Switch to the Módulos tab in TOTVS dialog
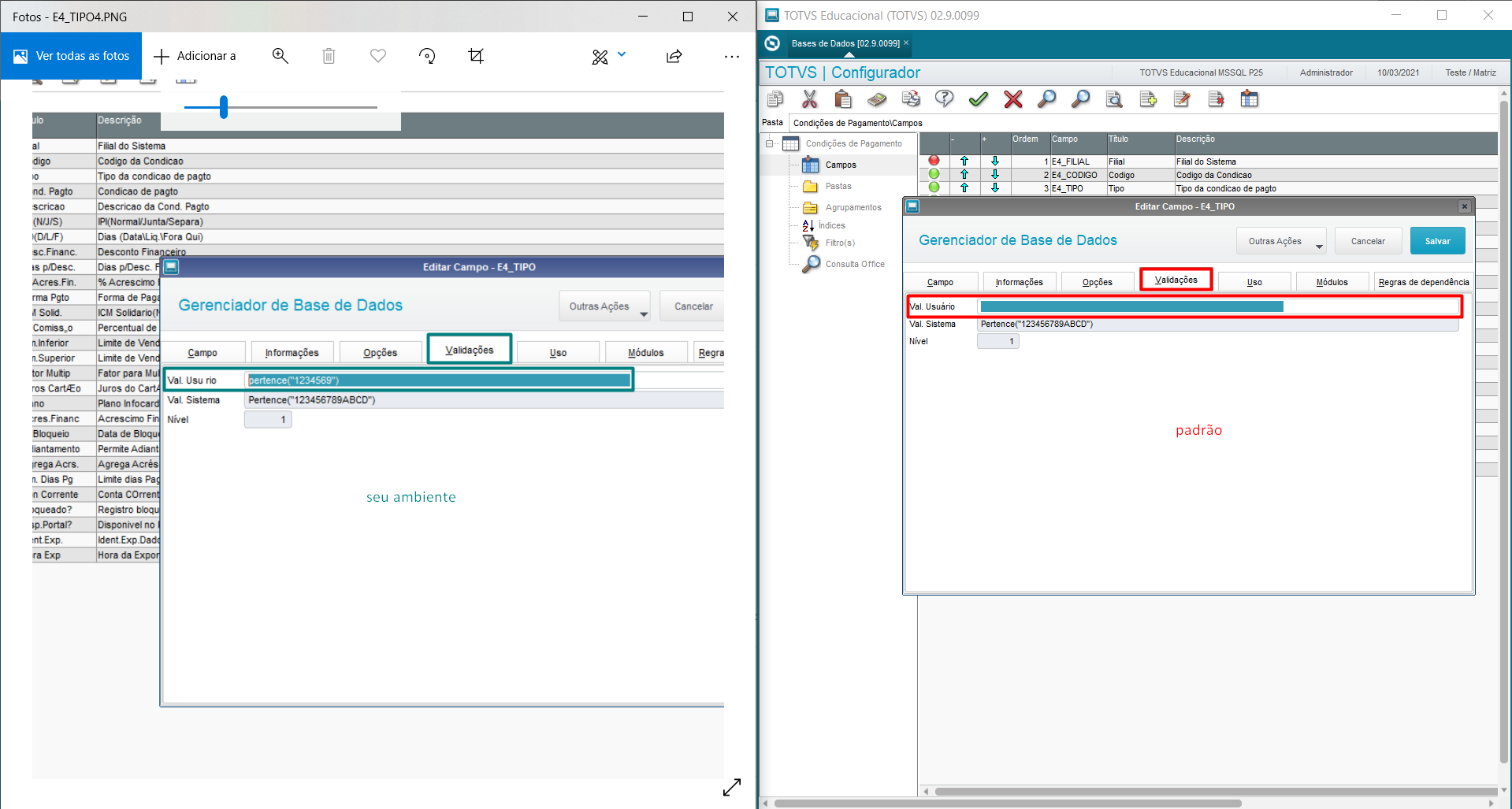Viewport: 1512px width, 809px height. point(1332,282)
